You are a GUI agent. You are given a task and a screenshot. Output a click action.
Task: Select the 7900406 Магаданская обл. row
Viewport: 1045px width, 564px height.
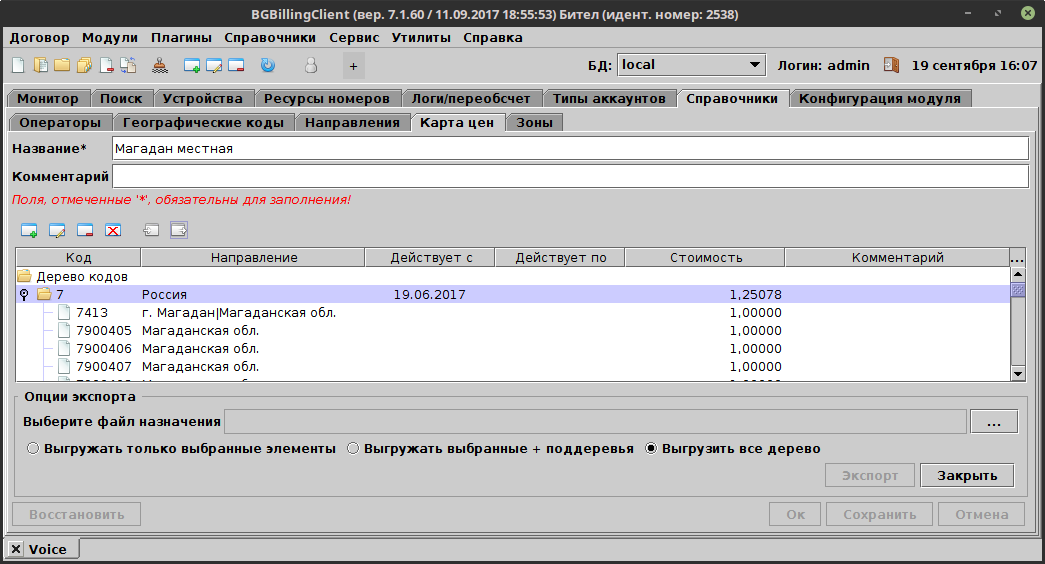coord(513,349)
